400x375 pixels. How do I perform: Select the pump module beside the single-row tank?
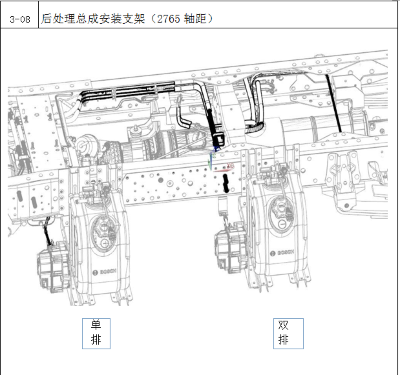pos(53,268)
